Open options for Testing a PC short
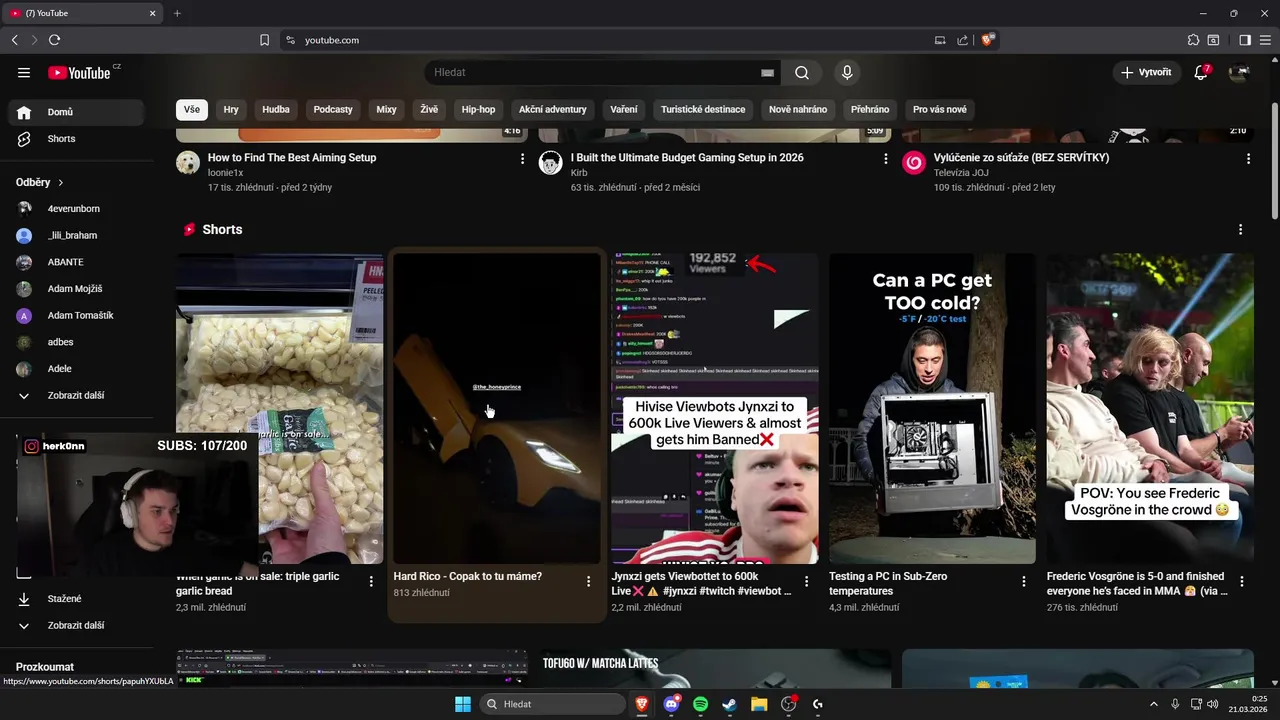The width and height of the screenshot is (1280, 720). [x=1023, y=581]
